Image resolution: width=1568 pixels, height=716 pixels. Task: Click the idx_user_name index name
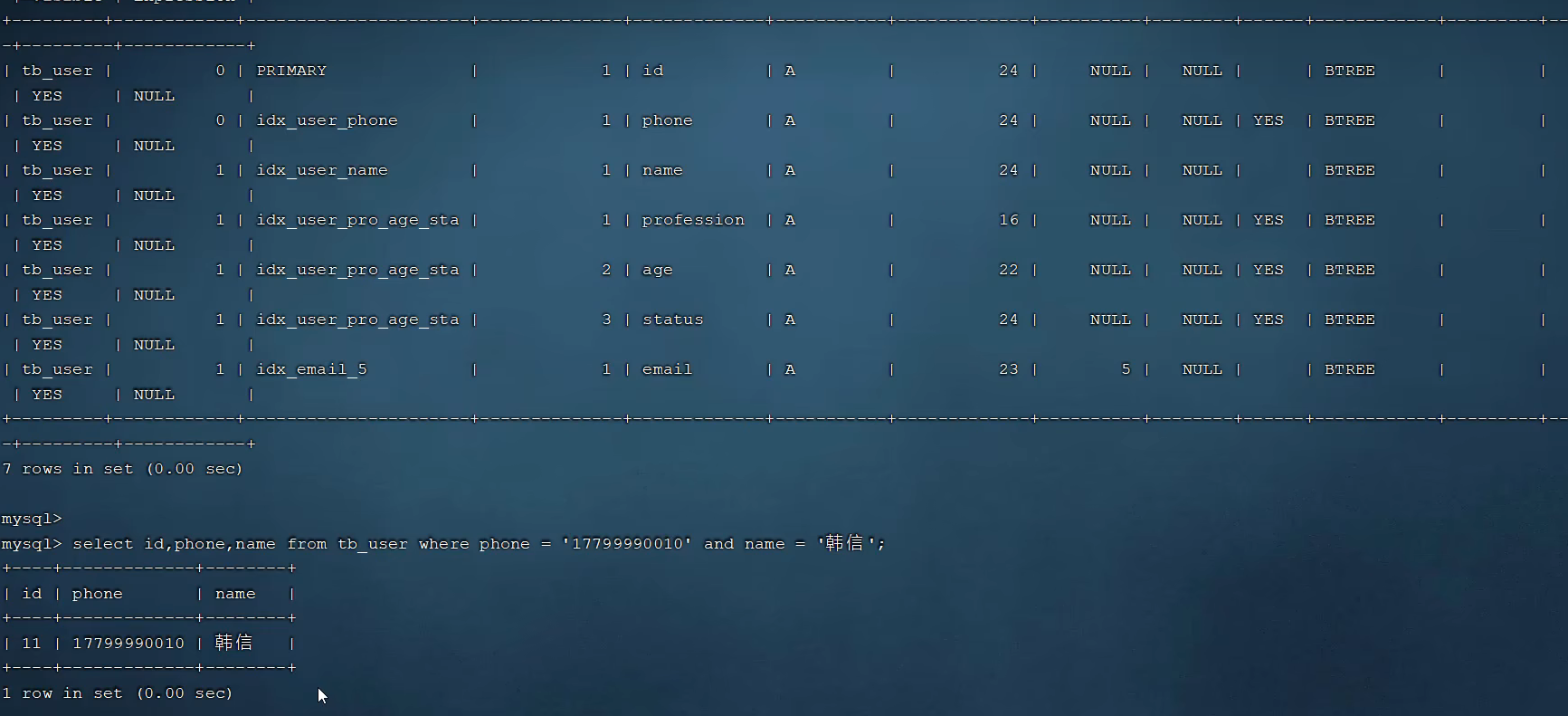pos(321,170)
